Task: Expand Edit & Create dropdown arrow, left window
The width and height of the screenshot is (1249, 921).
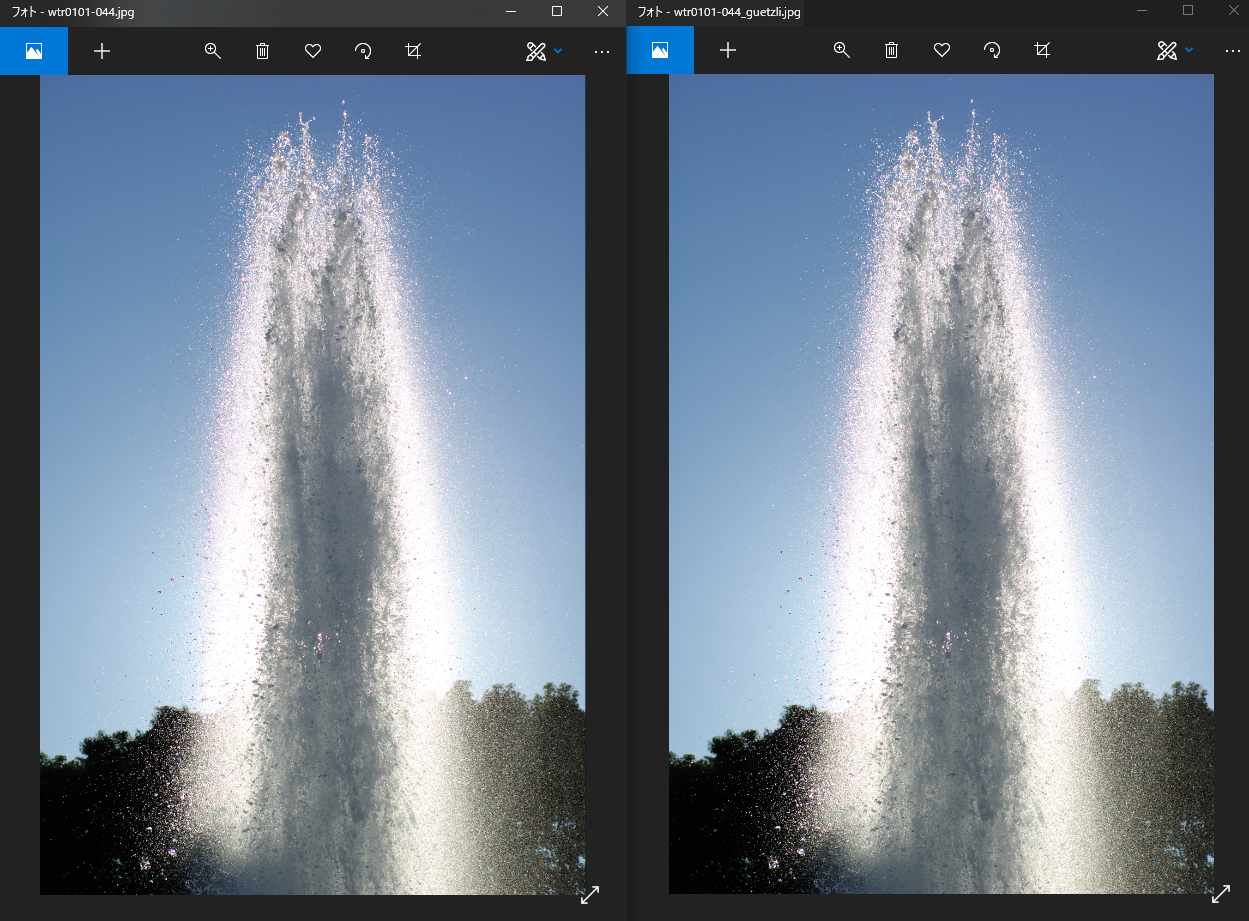Action: click(558, 51)
